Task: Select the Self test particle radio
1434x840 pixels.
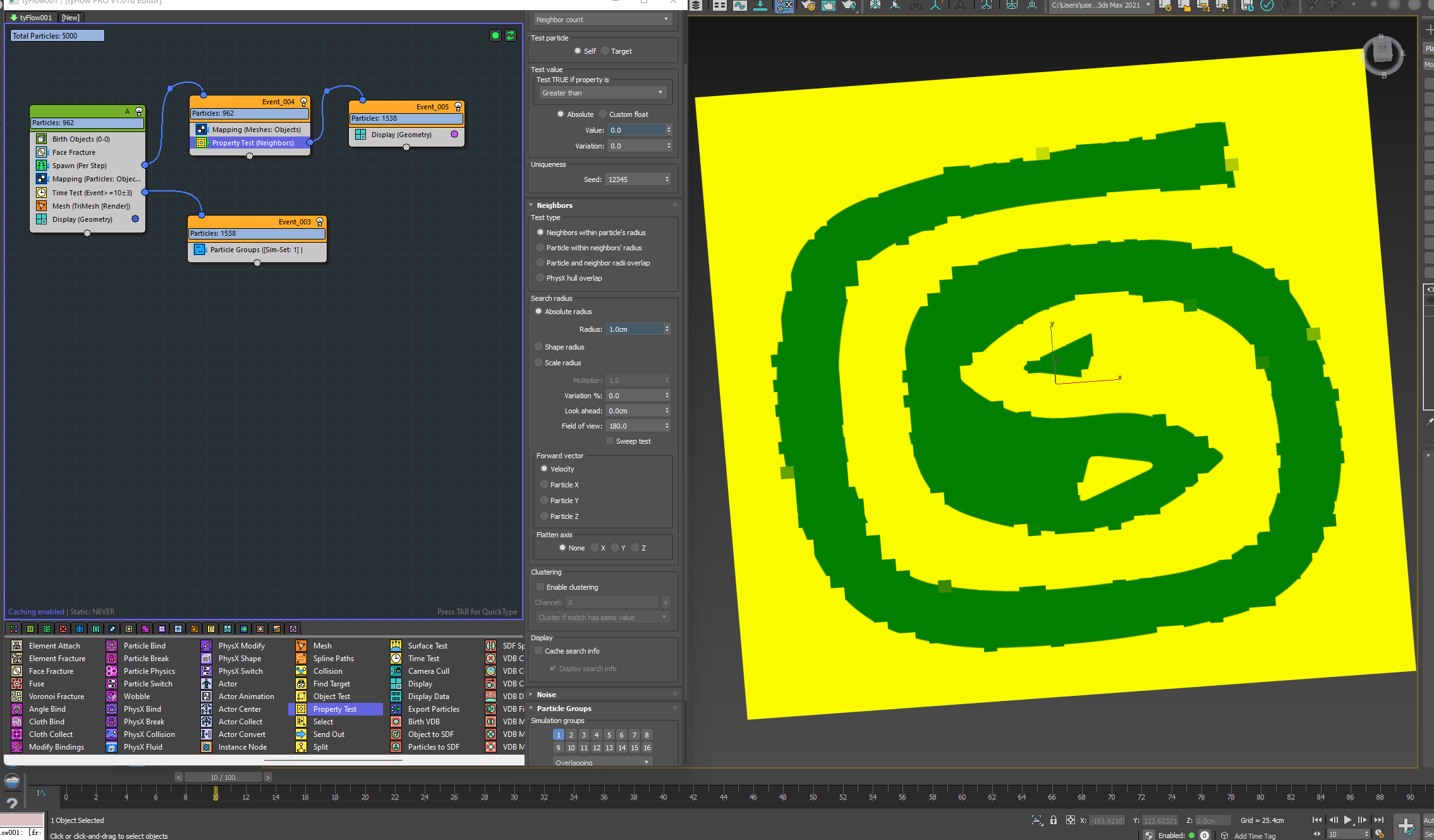Action: 578,51
